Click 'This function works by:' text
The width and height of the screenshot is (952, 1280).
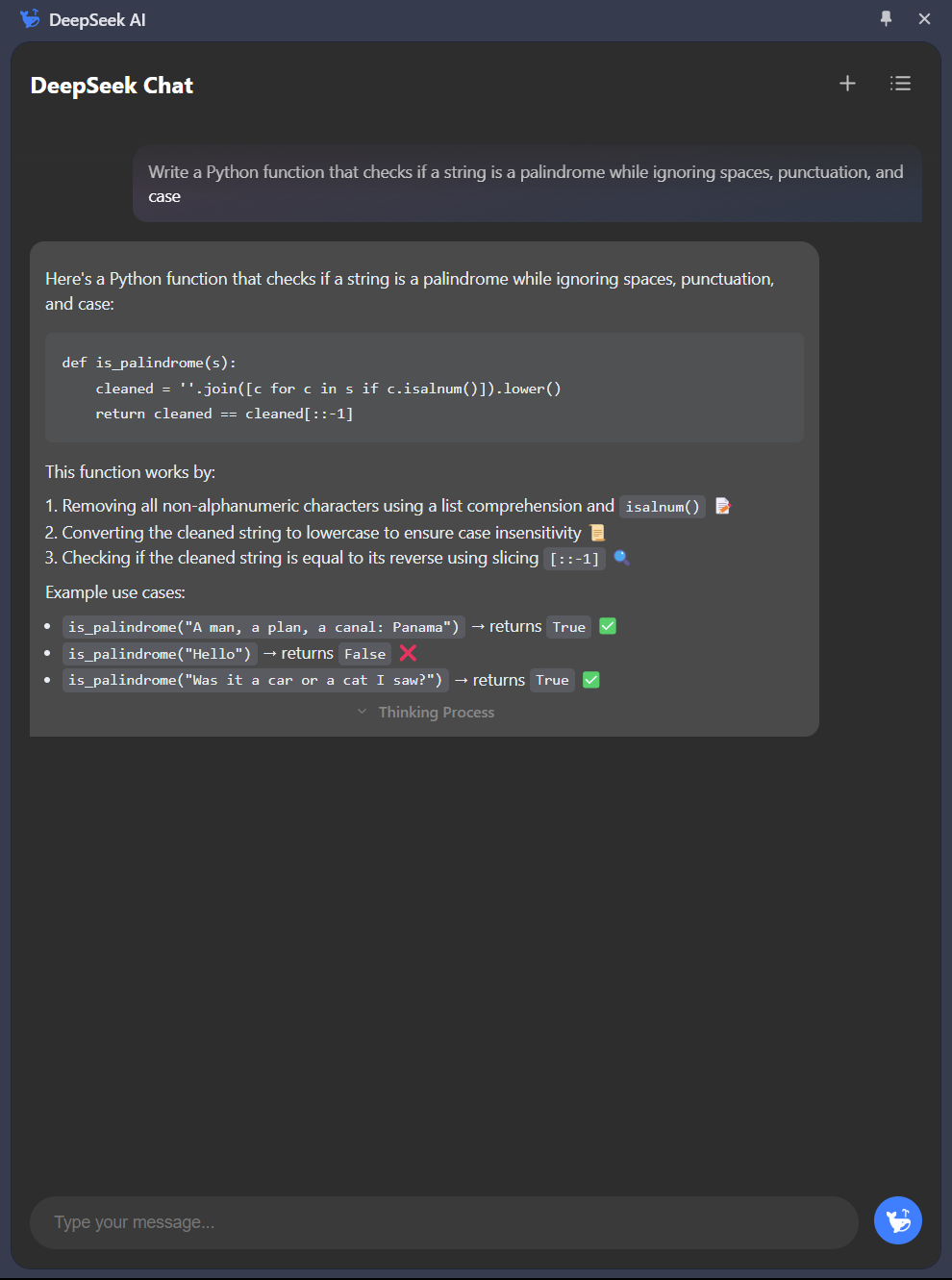pyautogui.click(x=130, y=472)
